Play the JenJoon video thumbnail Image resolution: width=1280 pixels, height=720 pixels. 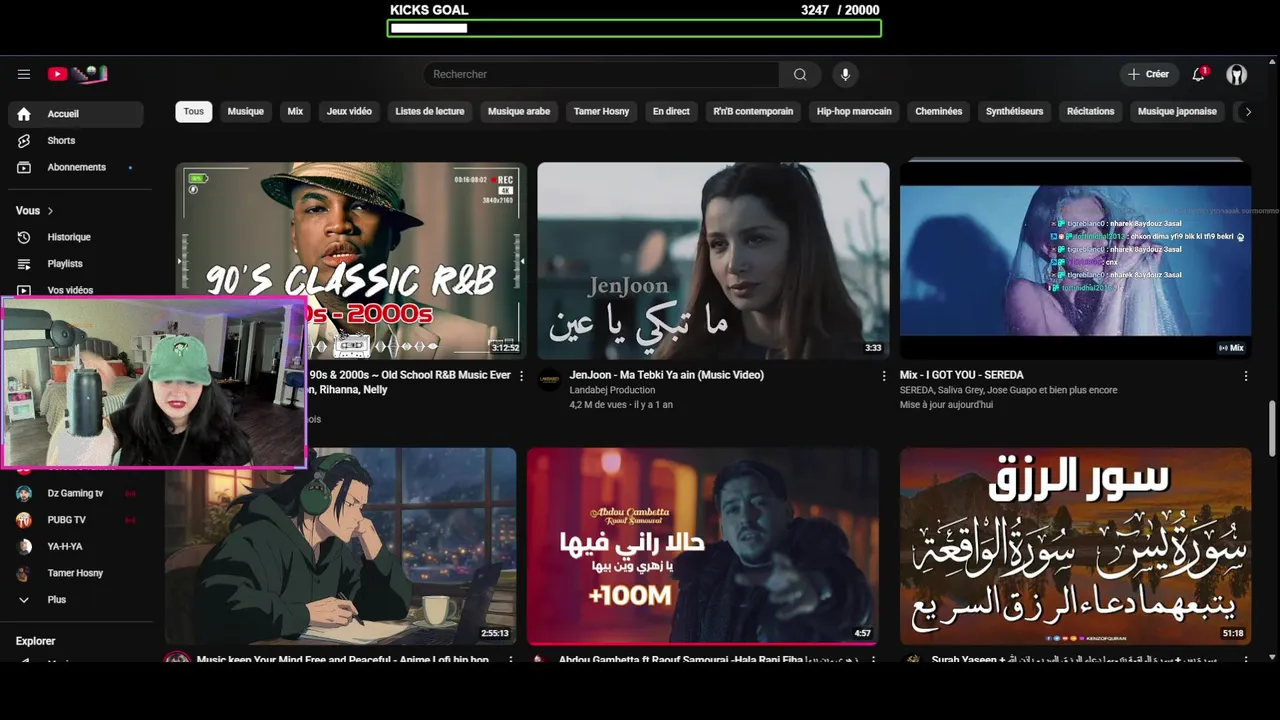pyautogui.click(x=713, y=261)
